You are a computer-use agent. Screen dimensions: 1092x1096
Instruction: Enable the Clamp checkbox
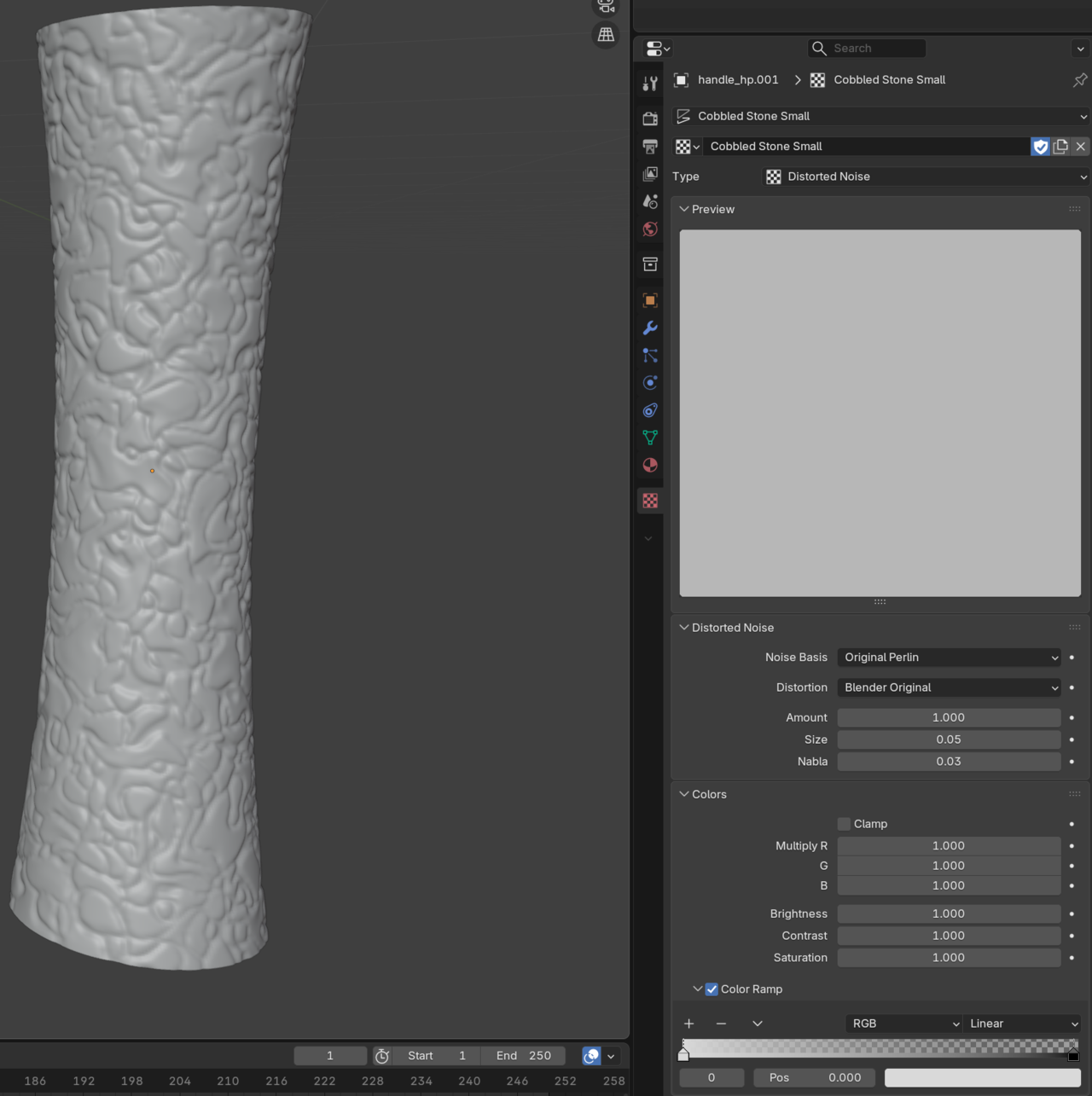click(x=844, y=824)
